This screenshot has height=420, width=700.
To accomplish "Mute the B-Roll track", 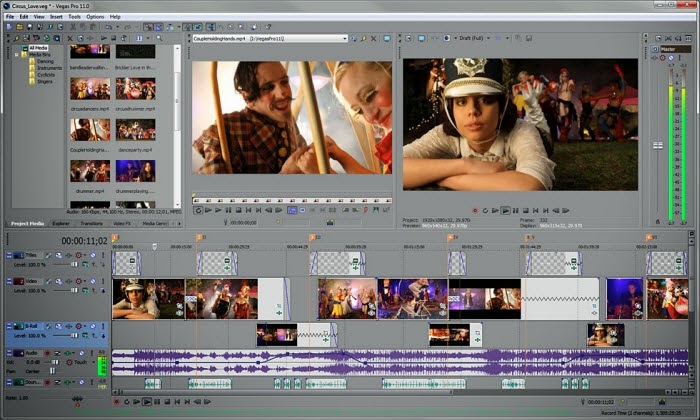I will pos(93,326).
